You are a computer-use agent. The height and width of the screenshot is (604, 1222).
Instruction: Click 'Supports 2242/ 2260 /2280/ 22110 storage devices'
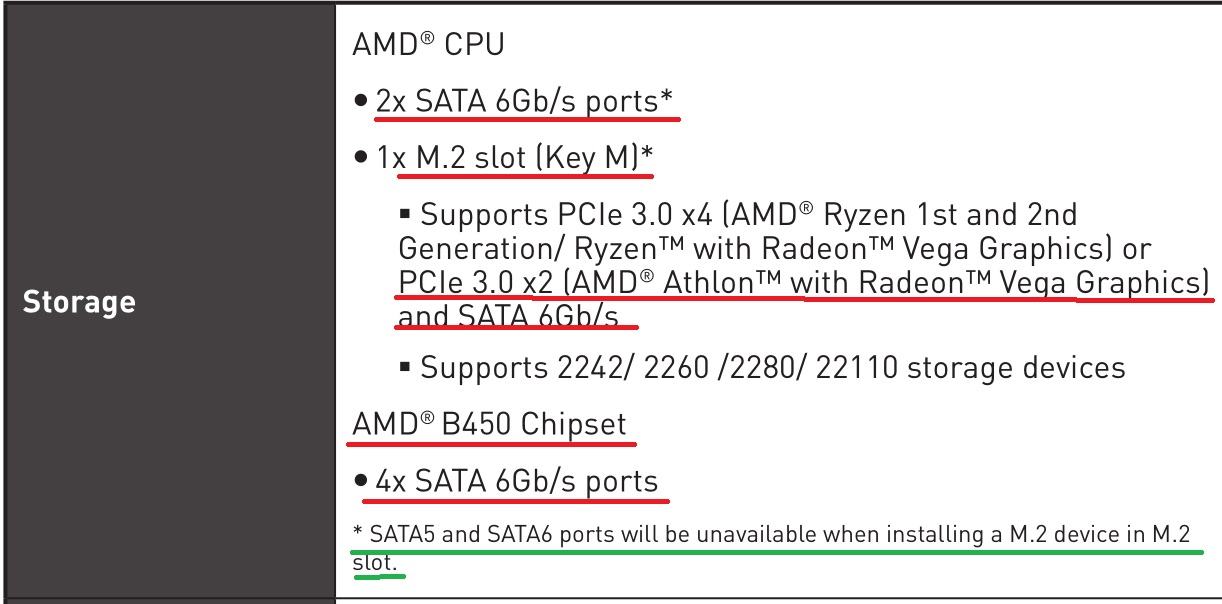tap(772, 368)
